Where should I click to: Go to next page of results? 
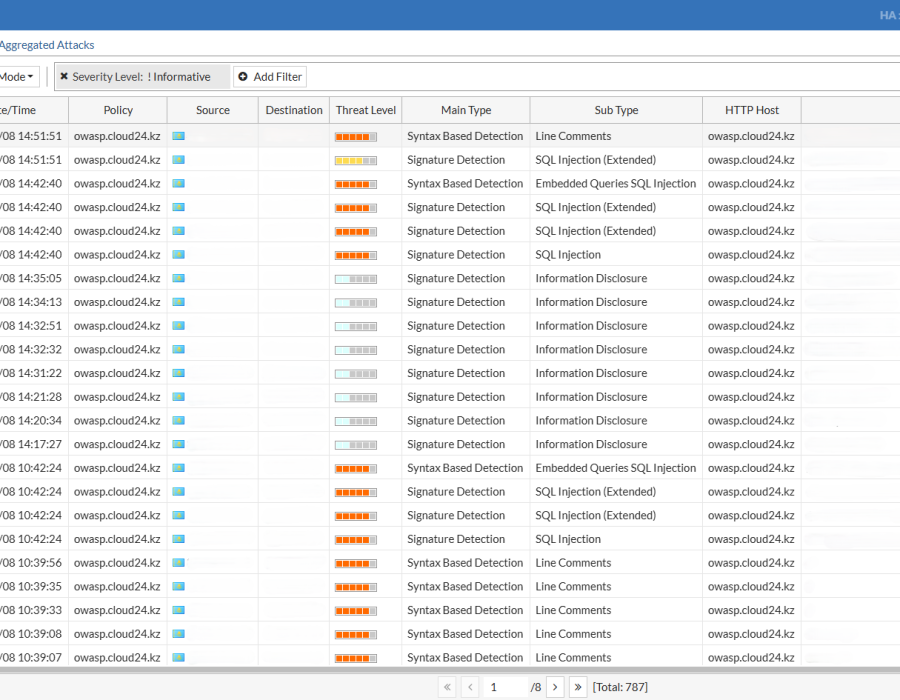tap(555, 687)
